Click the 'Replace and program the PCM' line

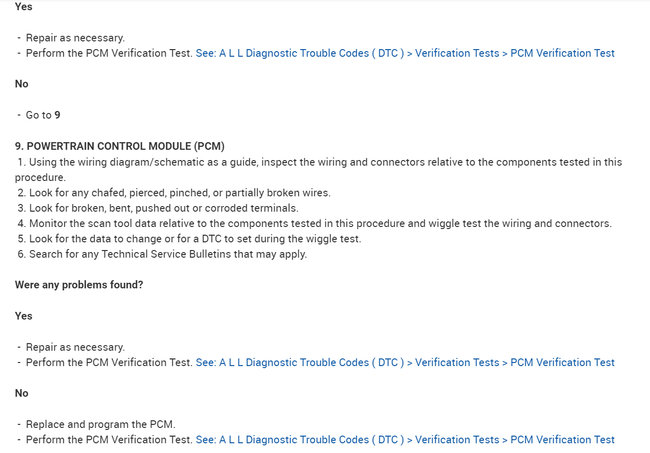[x=101, y=424]
